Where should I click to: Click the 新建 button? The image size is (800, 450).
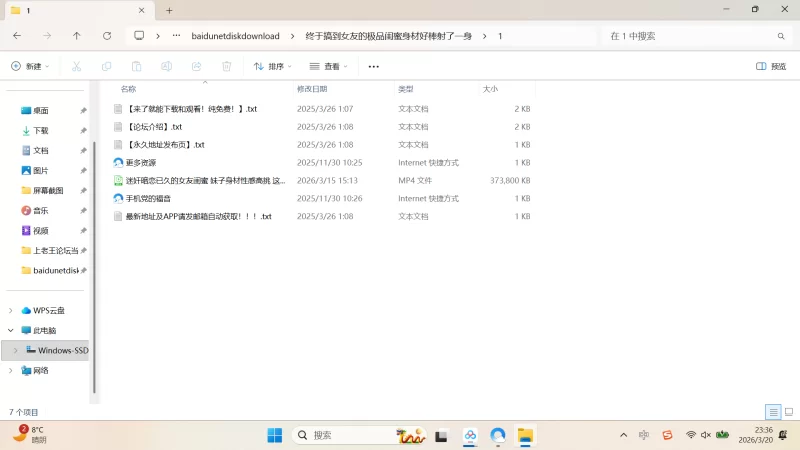tap(30, 66)
